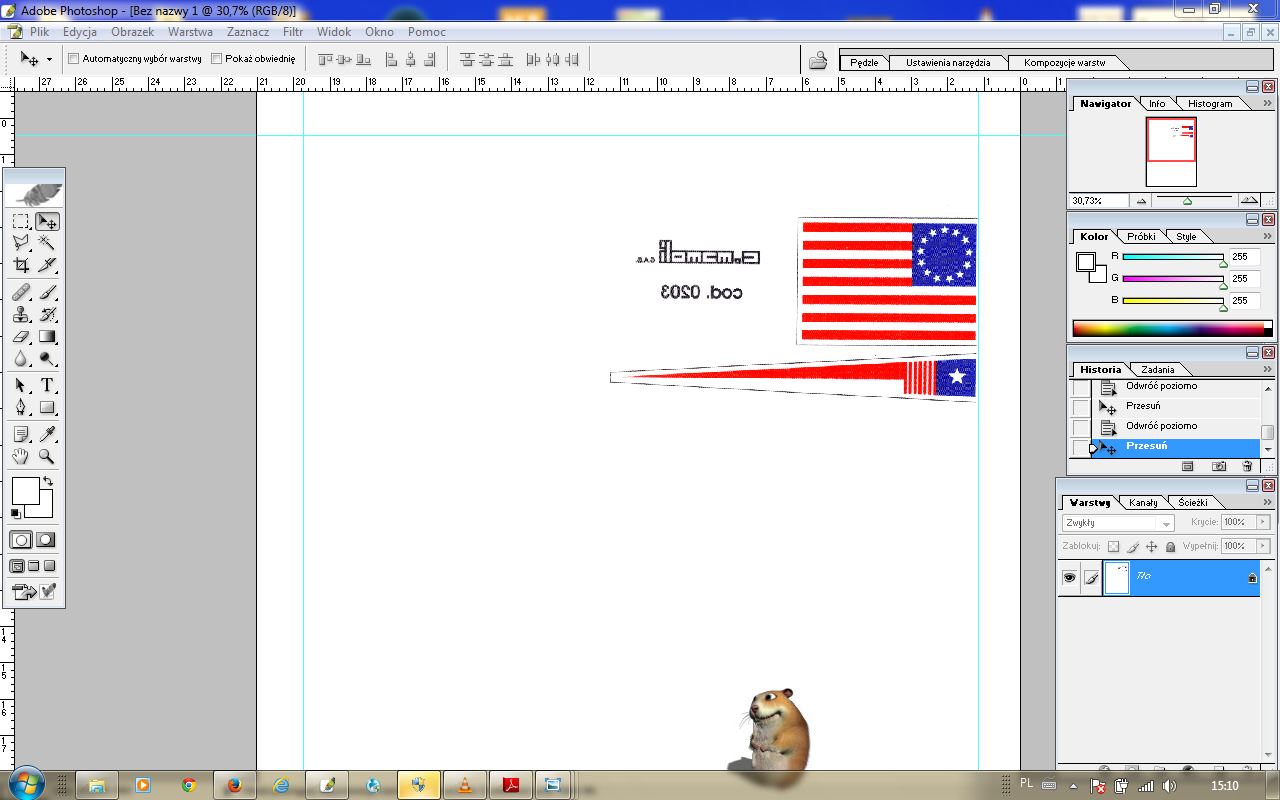Image resolution: width=1280 pixels, height=800 pixels.
Task: Expand the Krycie opacity arrow
Action: tap(1263, 522)
